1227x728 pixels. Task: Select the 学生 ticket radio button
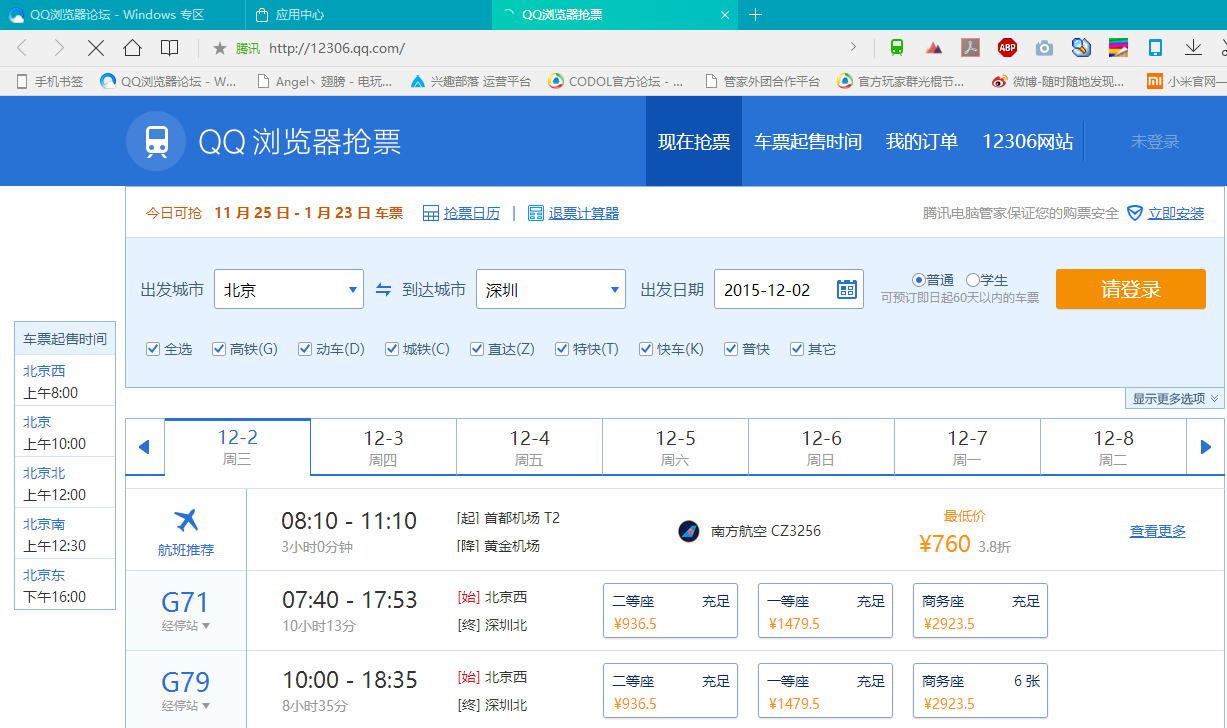pos(972,280)
